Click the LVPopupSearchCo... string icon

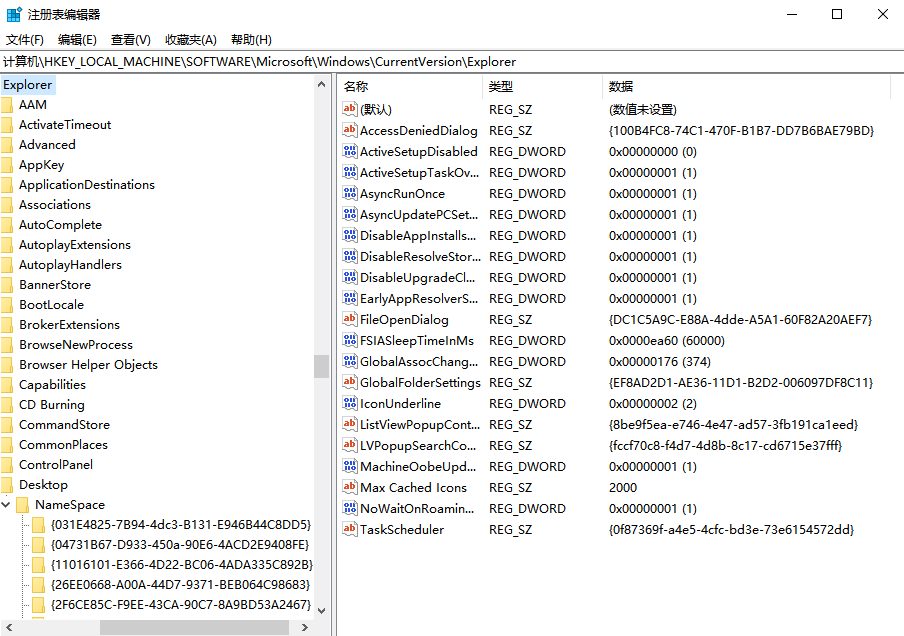pos(349,445)
